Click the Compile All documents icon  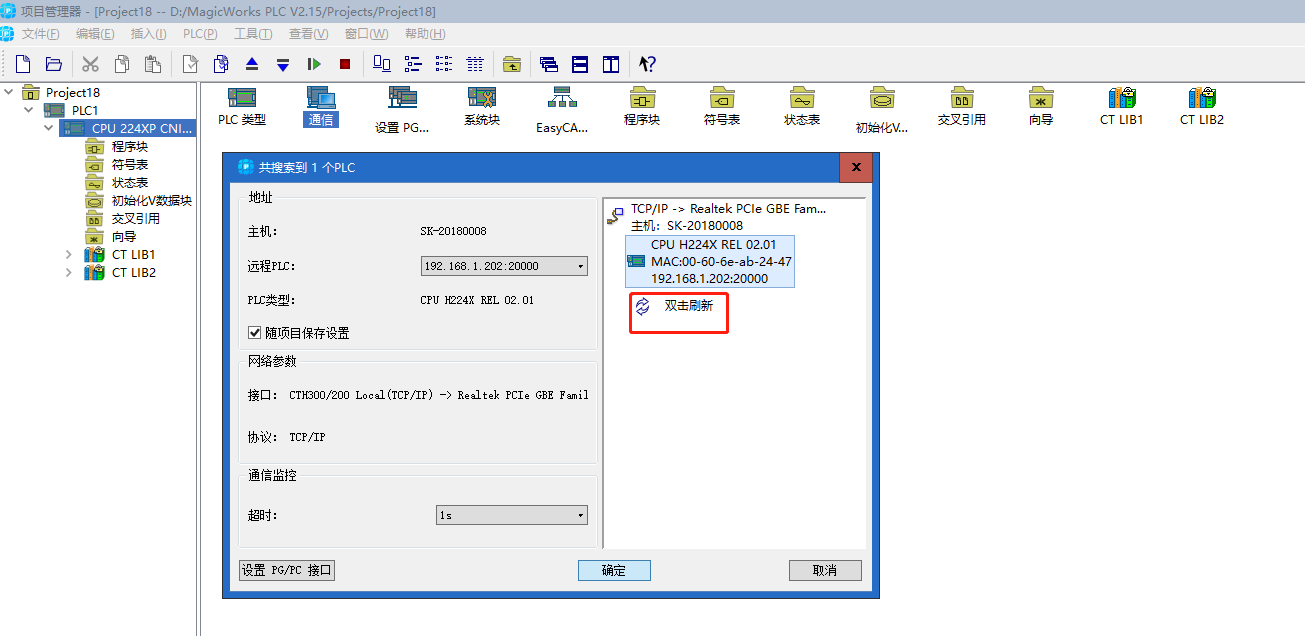pos(221,64)
